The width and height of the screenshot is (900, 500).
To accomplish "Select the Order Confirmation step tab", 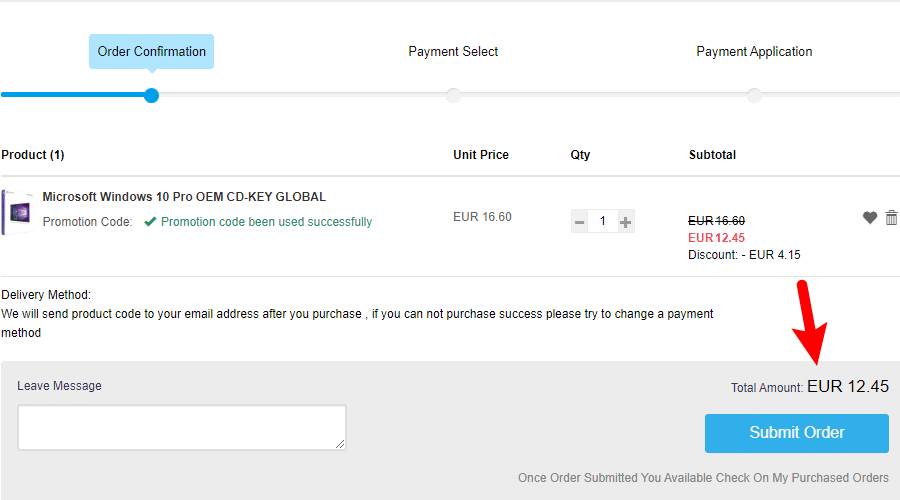I will click(x=152, y=52).
